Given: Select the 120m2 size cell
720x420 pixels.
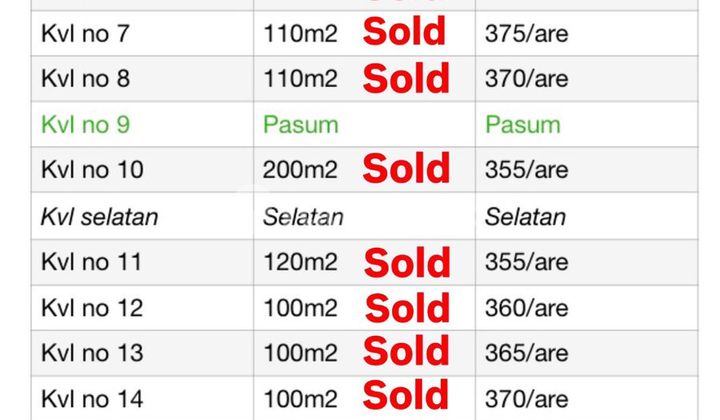Looking at the screenshot, I should click(300, 262).
